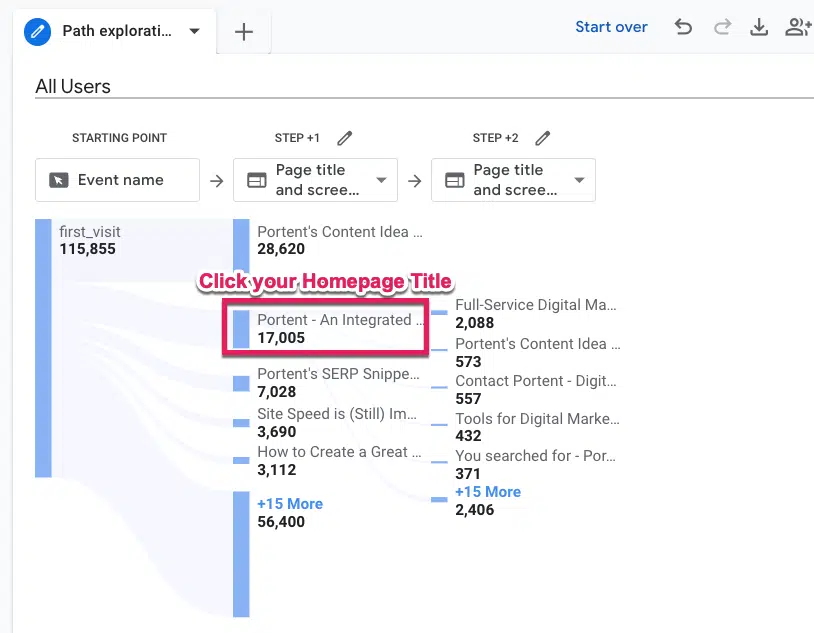This screenshot has height=633, width=814.
Task: Click the Start over link
Action: coord(611,27)
